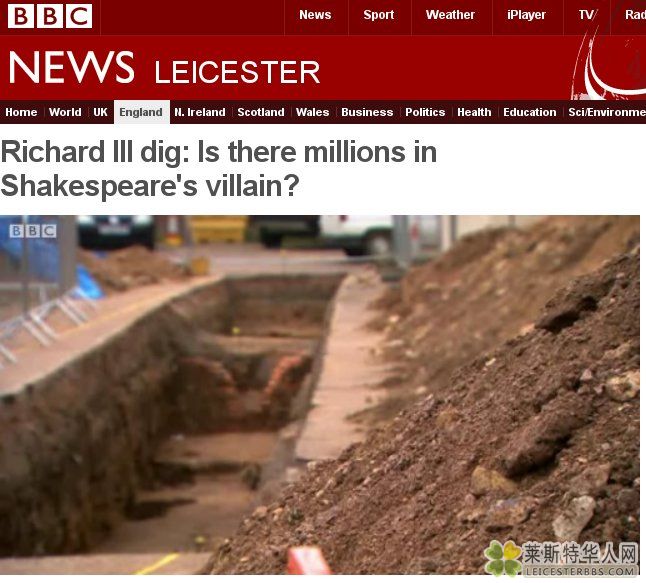646x583 pixels.
Task: Click the Richard III dig trench photo
Action: pos(320,395)
